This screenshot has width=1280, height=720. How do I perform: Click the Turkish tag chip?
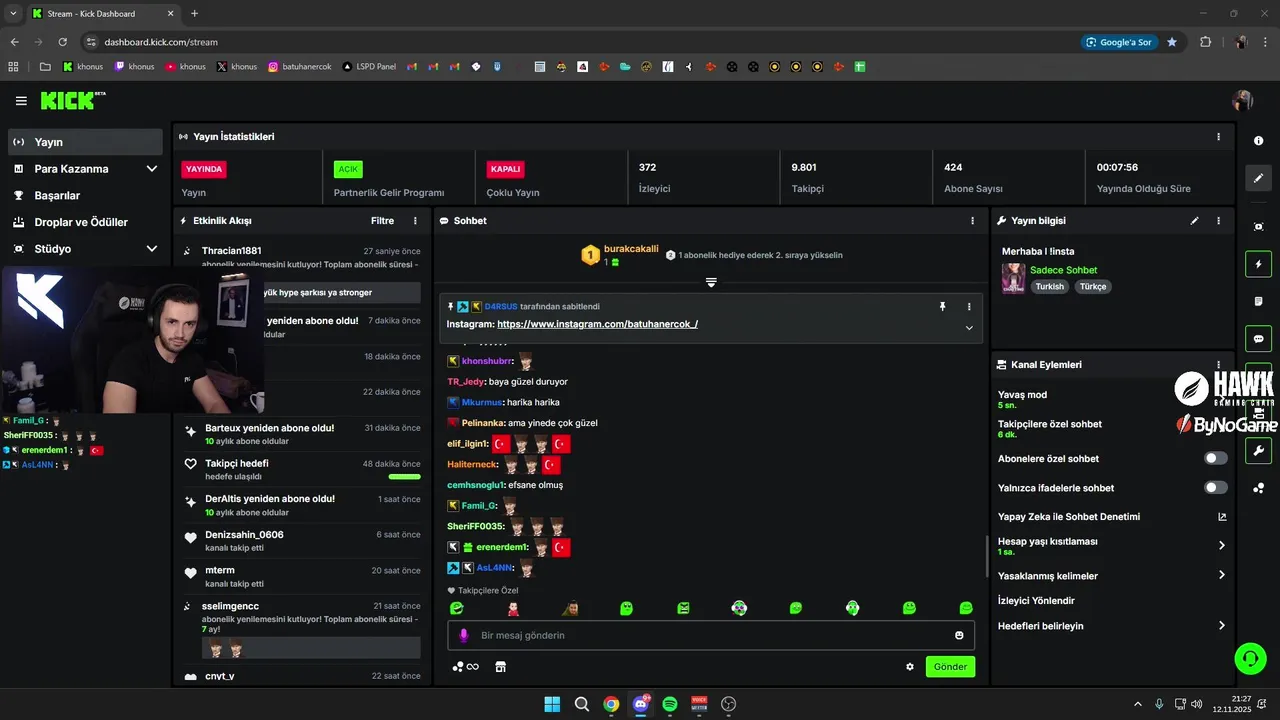pos(1049,286)
